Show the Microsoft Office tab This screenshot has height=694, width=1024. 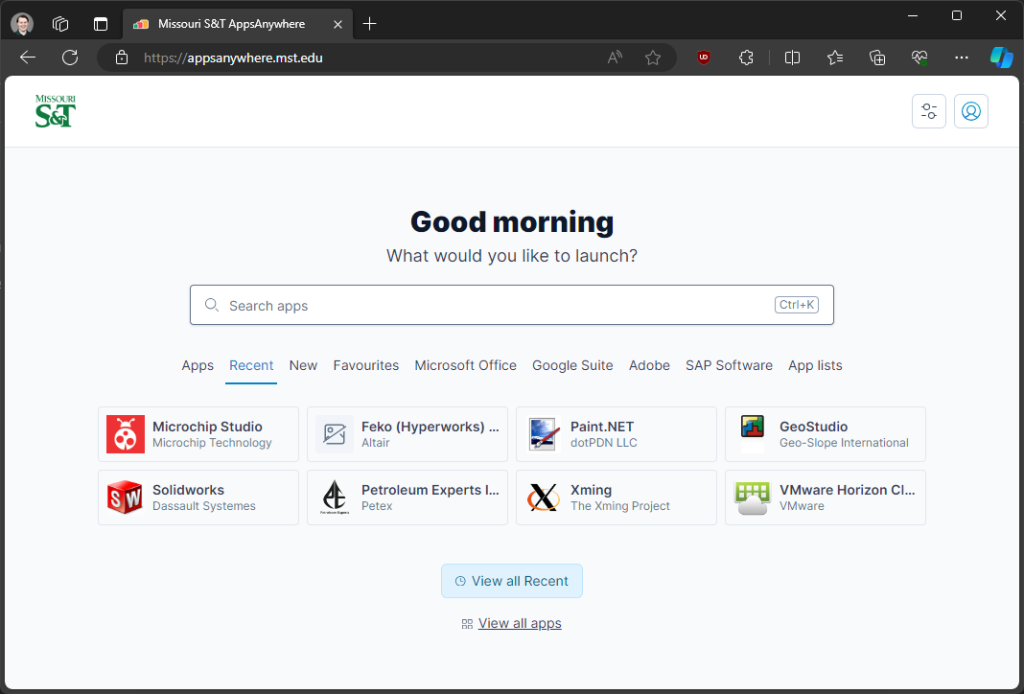point(465,366)
